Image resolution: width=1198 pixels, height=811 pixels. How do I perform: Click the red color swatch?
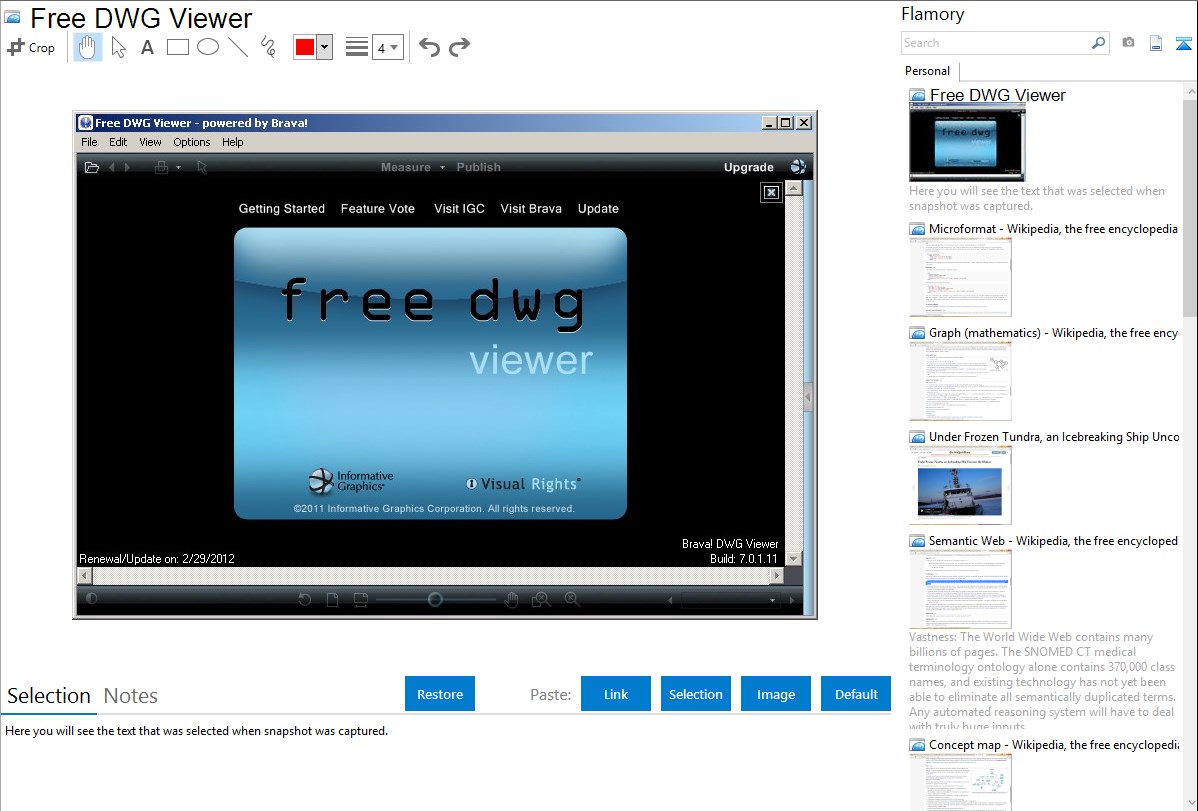click(305, 47)
